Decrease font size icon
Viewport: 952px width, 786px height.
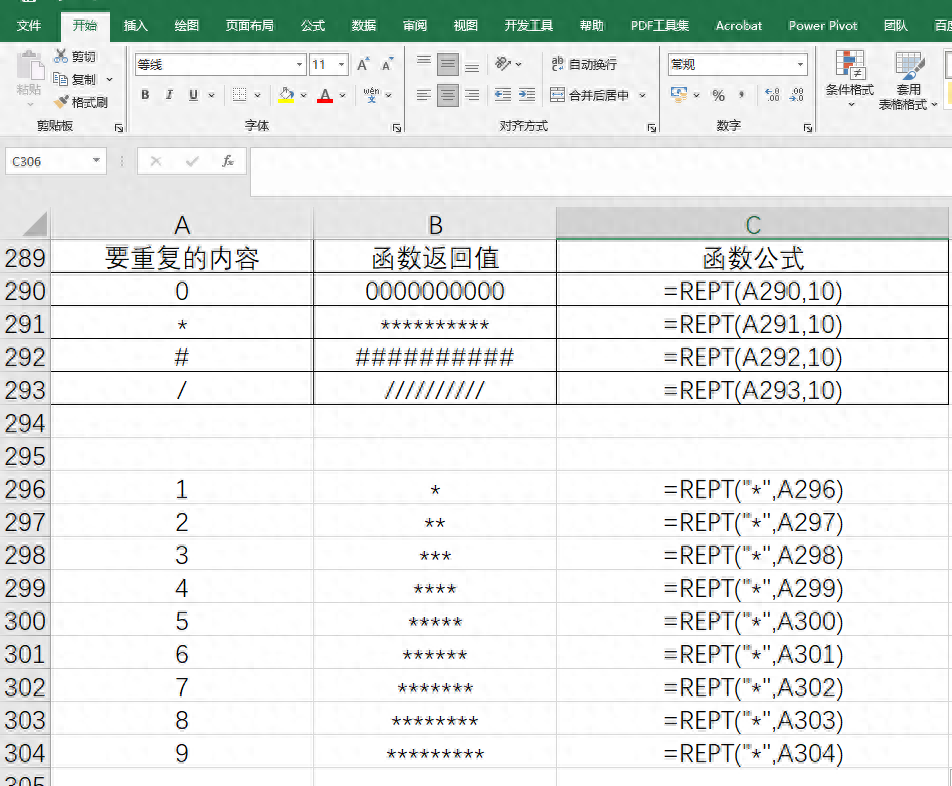click(x=387, y=64)
